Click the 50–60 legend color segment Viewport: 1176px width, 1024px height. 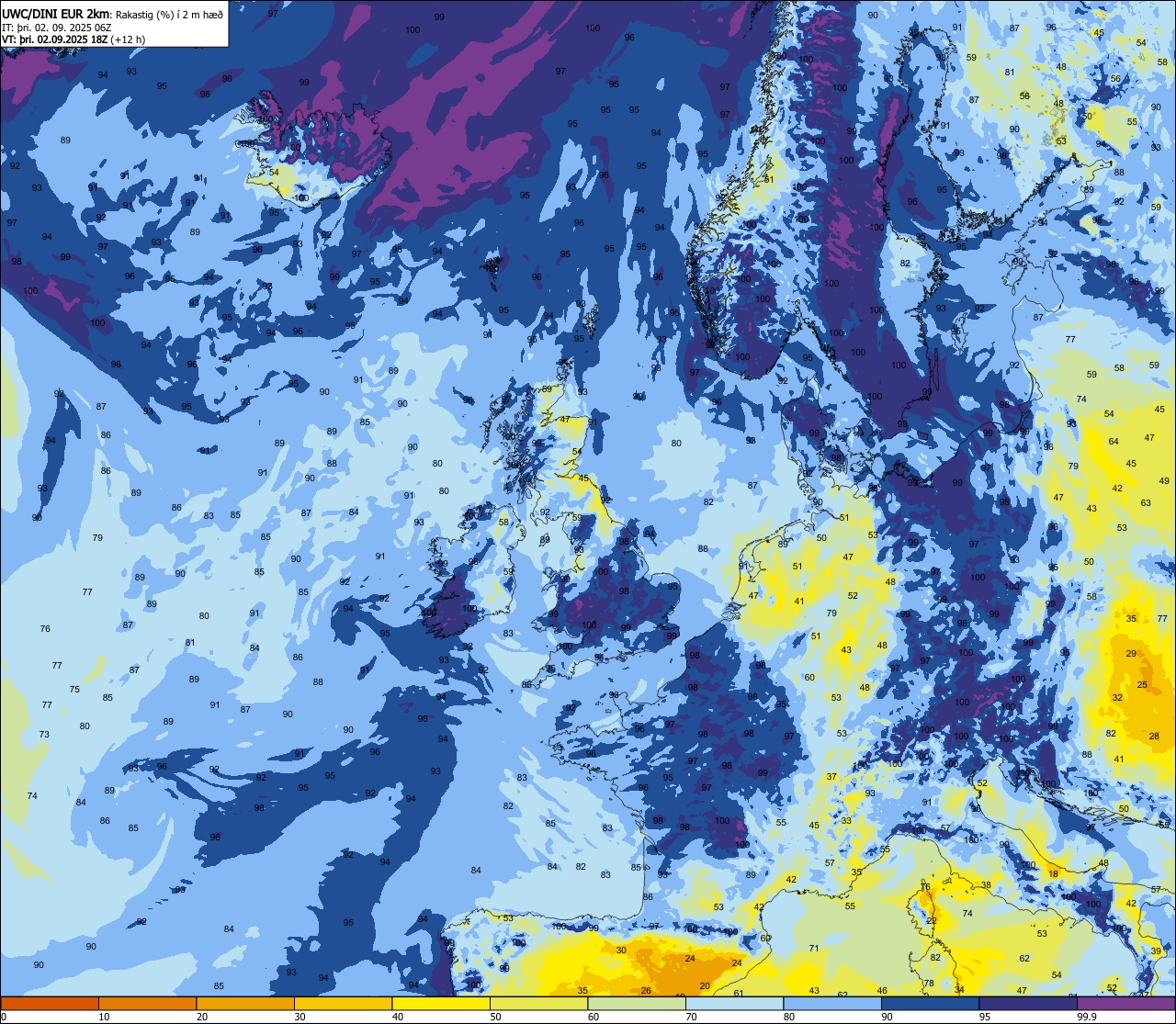(x=538, y=1004)
